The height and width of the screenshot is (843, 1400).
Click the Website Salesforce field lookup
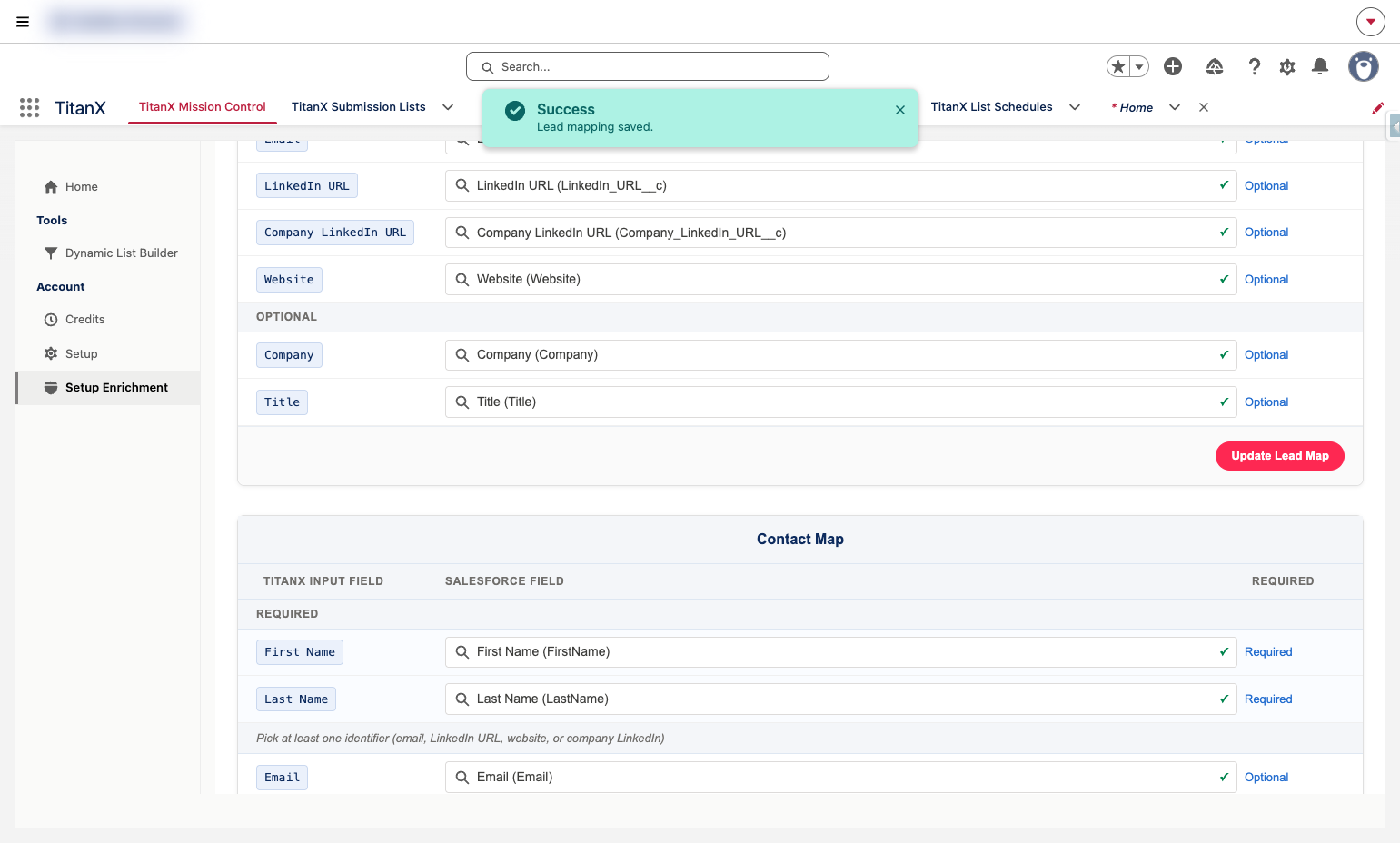coord(840,279)
